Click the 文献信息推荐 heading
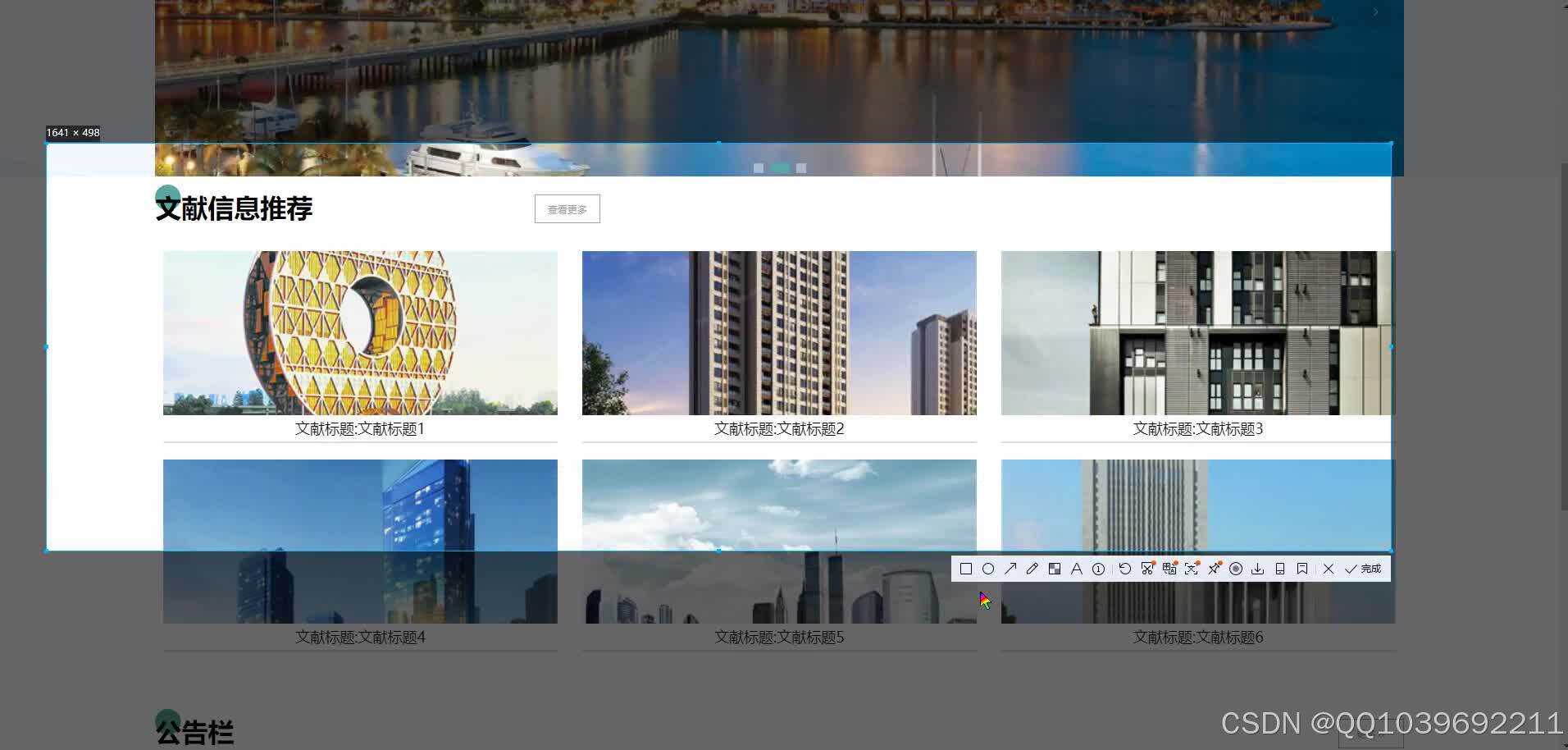Image resolution: width=1568 pixels, height=750 pixels. point(235,208)
